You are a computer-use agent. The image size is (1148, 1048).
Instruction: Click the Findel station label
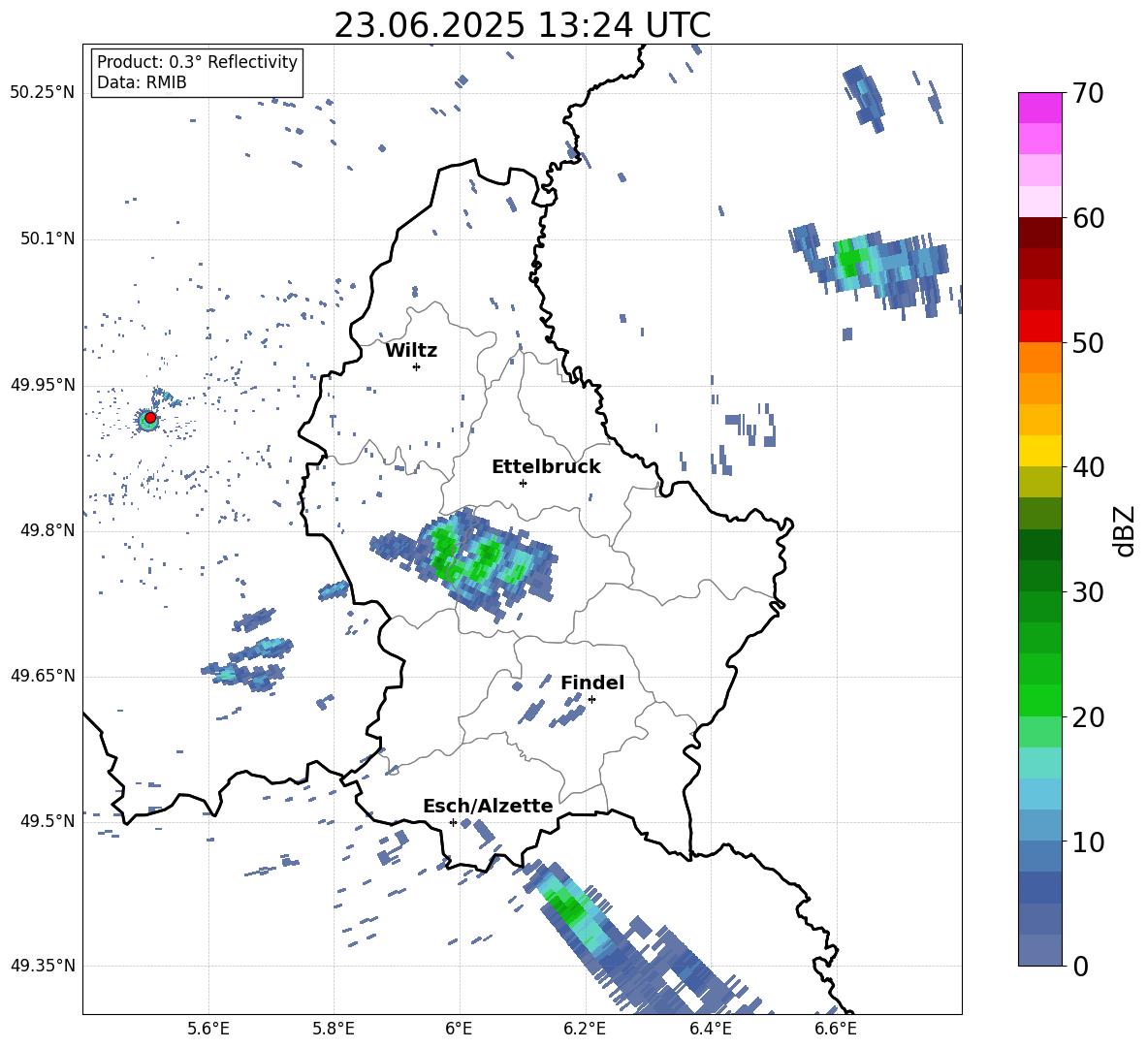tap(592, 683)
